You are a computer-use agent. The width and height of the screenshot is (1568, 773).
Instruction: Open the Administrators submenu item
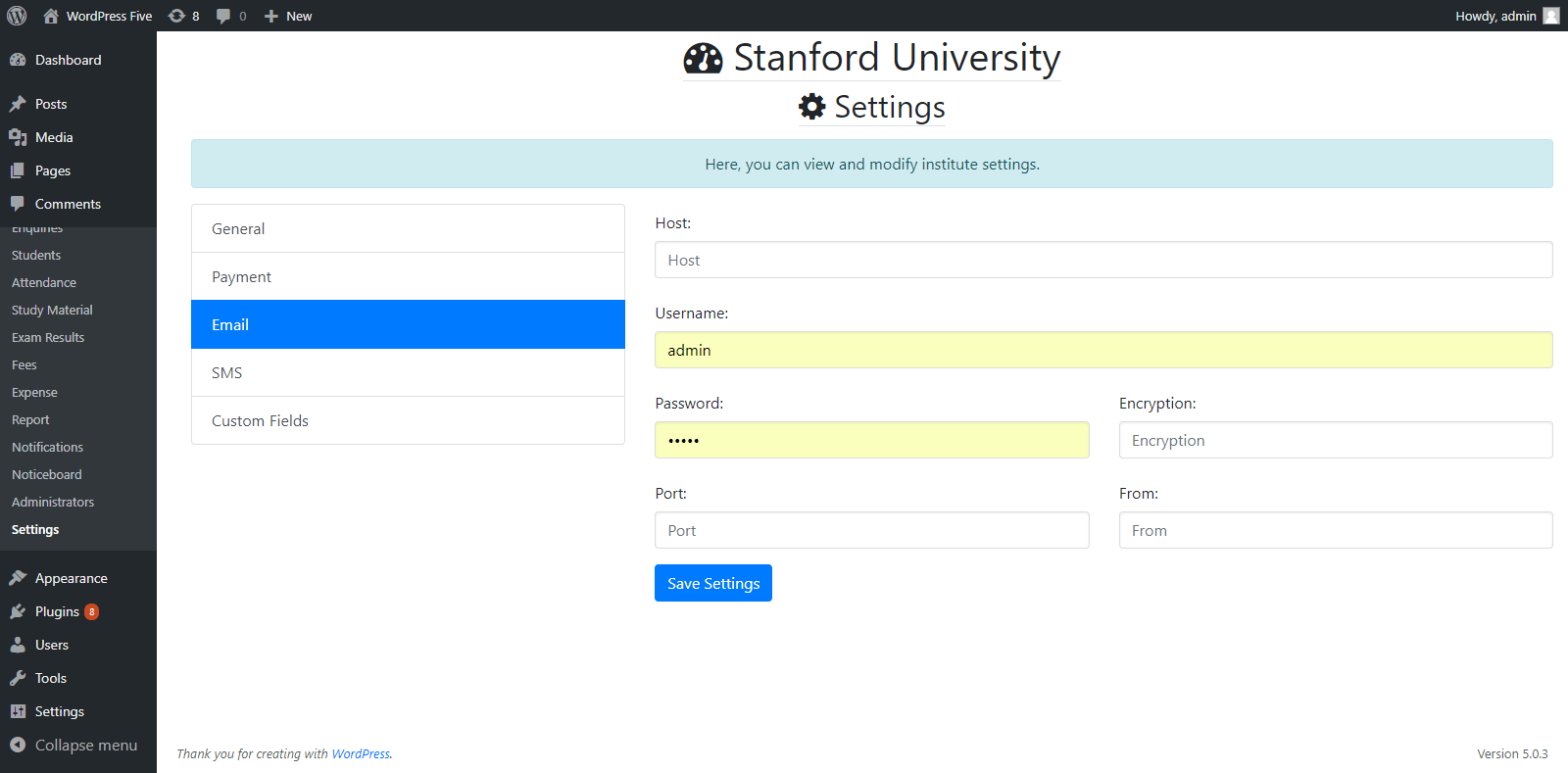[x=53, y=502]
